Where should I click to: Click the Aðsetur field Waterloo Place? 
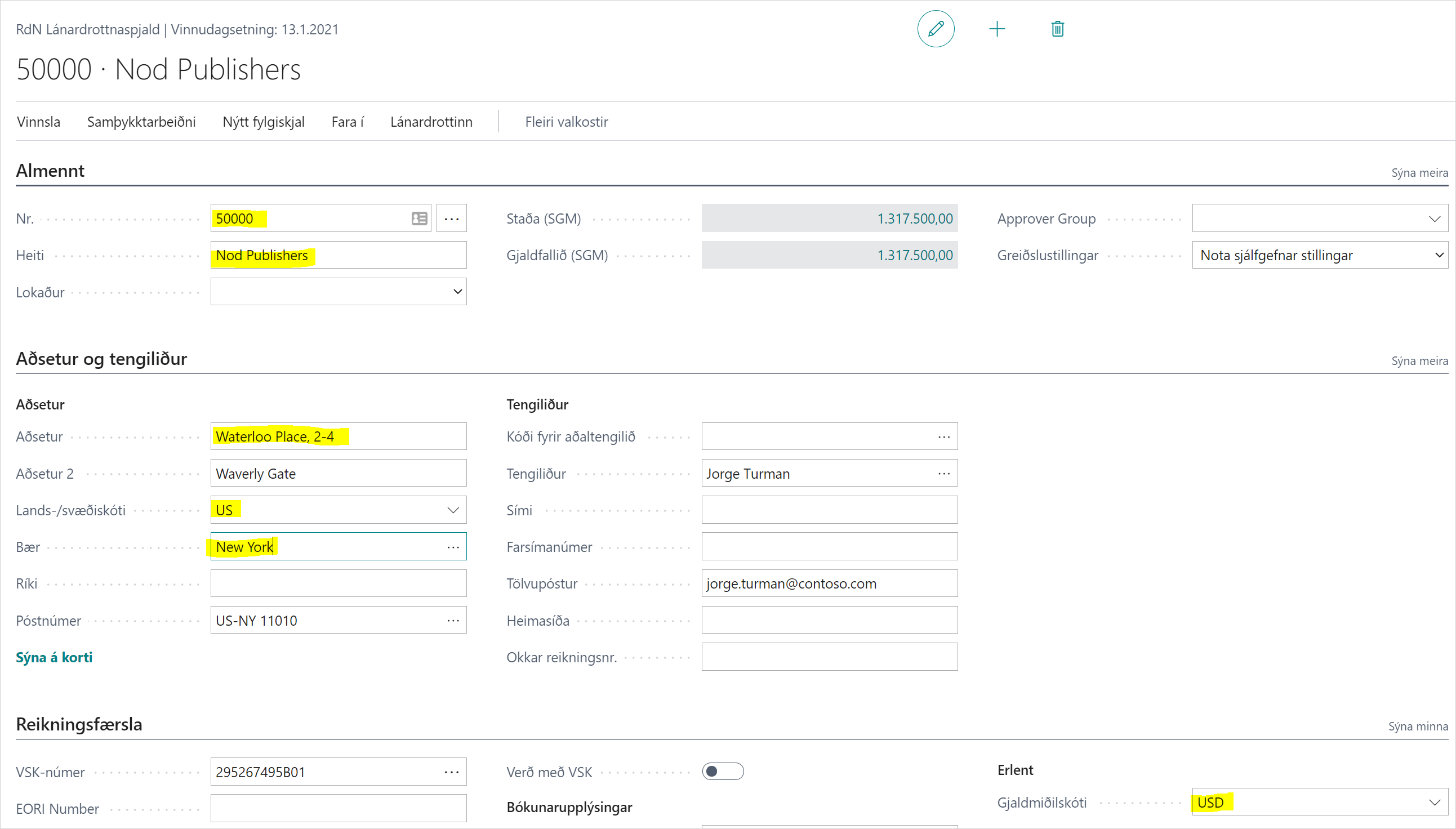[339, 436]
